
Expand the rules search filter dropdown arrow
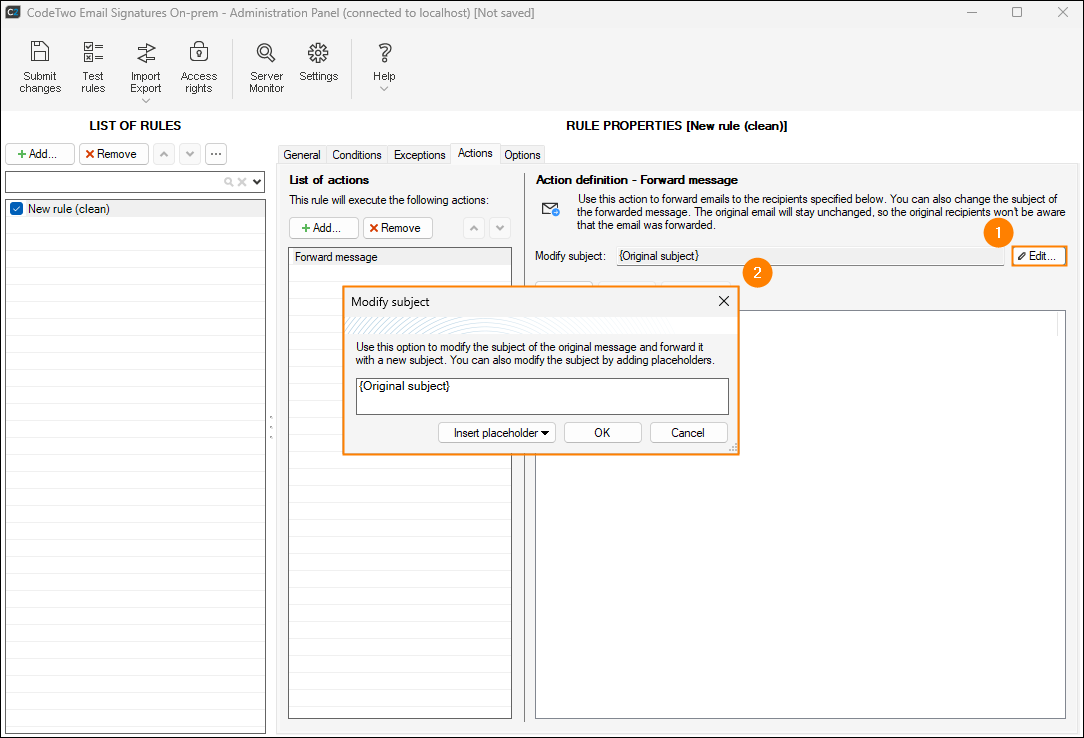257,182
